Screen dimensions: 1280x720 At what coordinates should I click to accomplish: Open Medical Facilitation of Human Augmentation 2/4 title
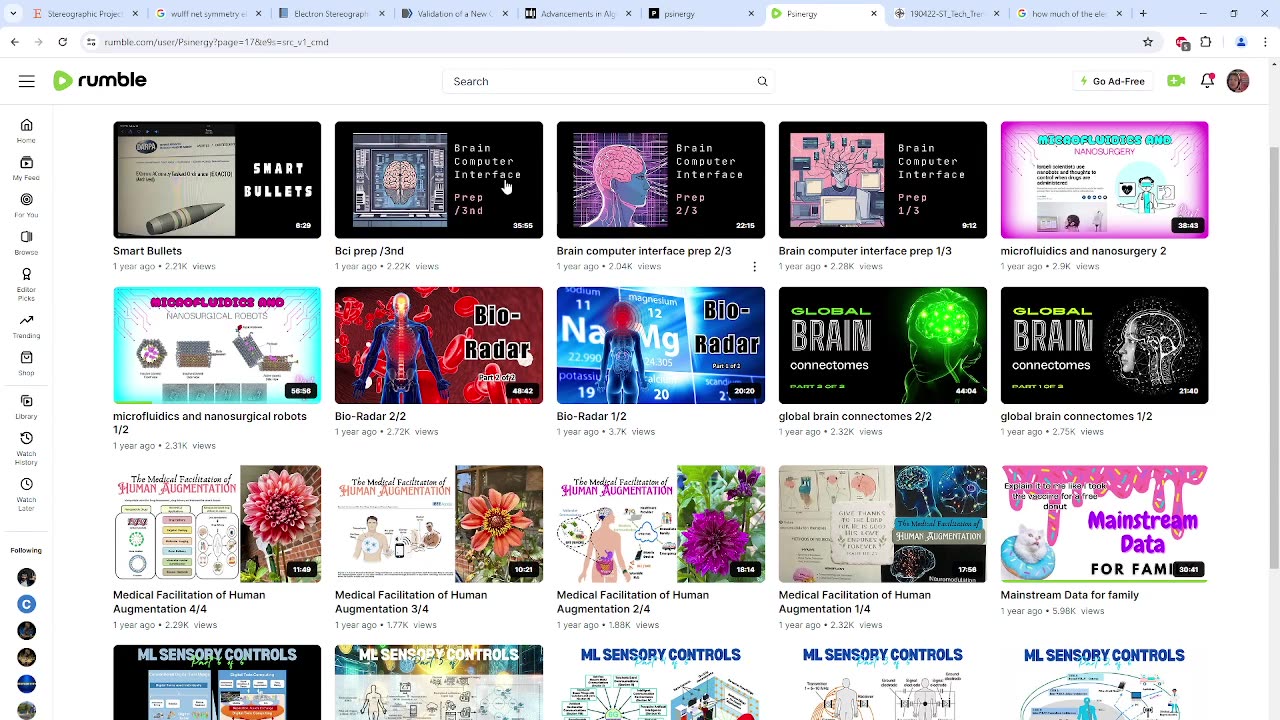pos(633,601)
